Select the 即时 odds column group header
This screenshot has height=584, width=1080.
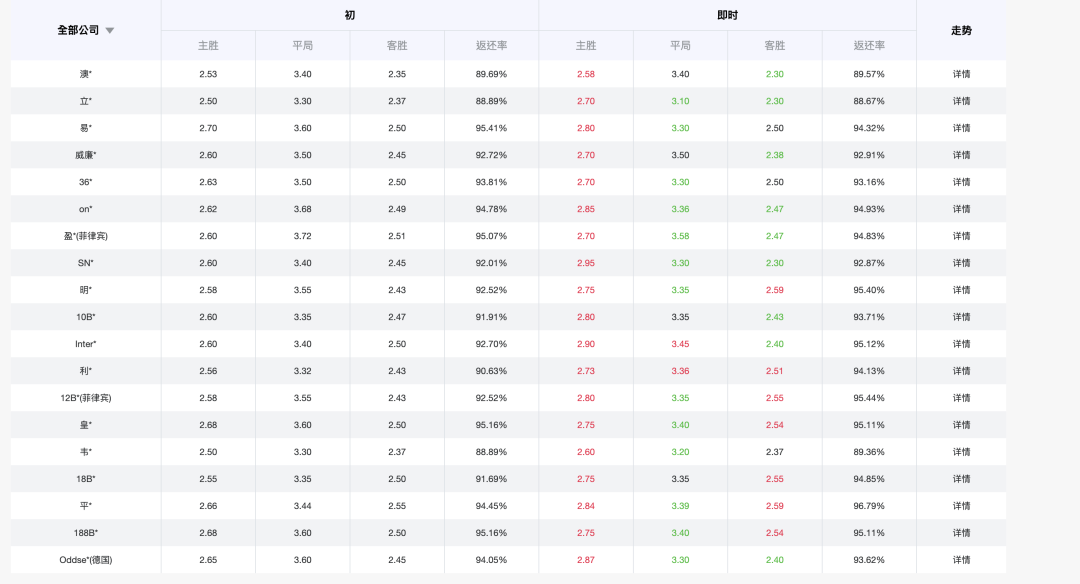(727, 15)
